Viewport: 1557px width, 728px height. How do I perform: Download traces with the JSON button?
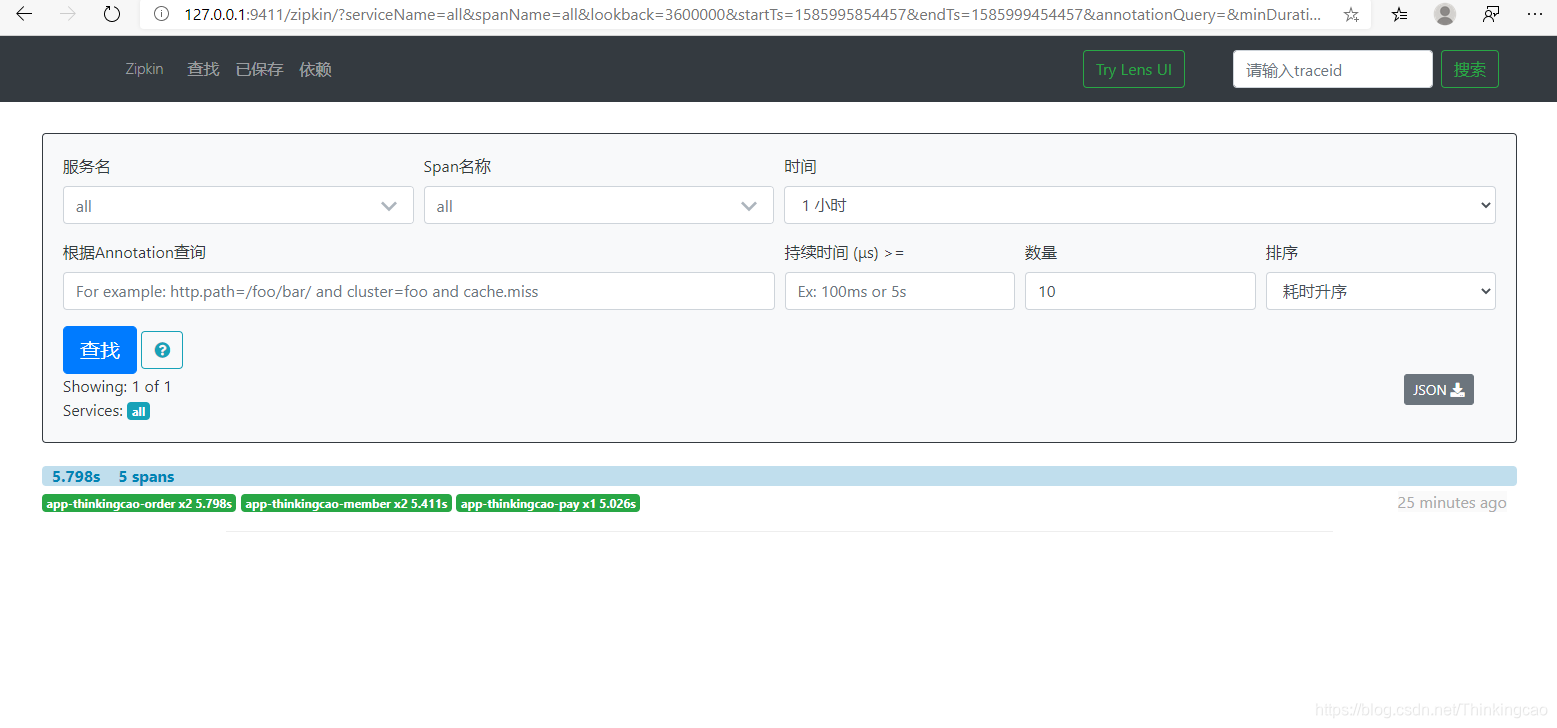click(x=1438, y=390)
